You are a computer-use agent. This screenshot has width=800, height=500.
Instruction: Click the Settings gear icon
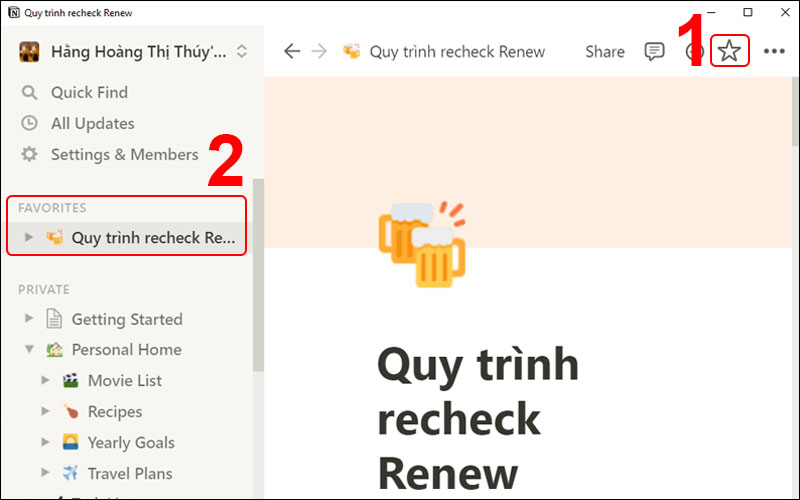[x=29, y=154]
